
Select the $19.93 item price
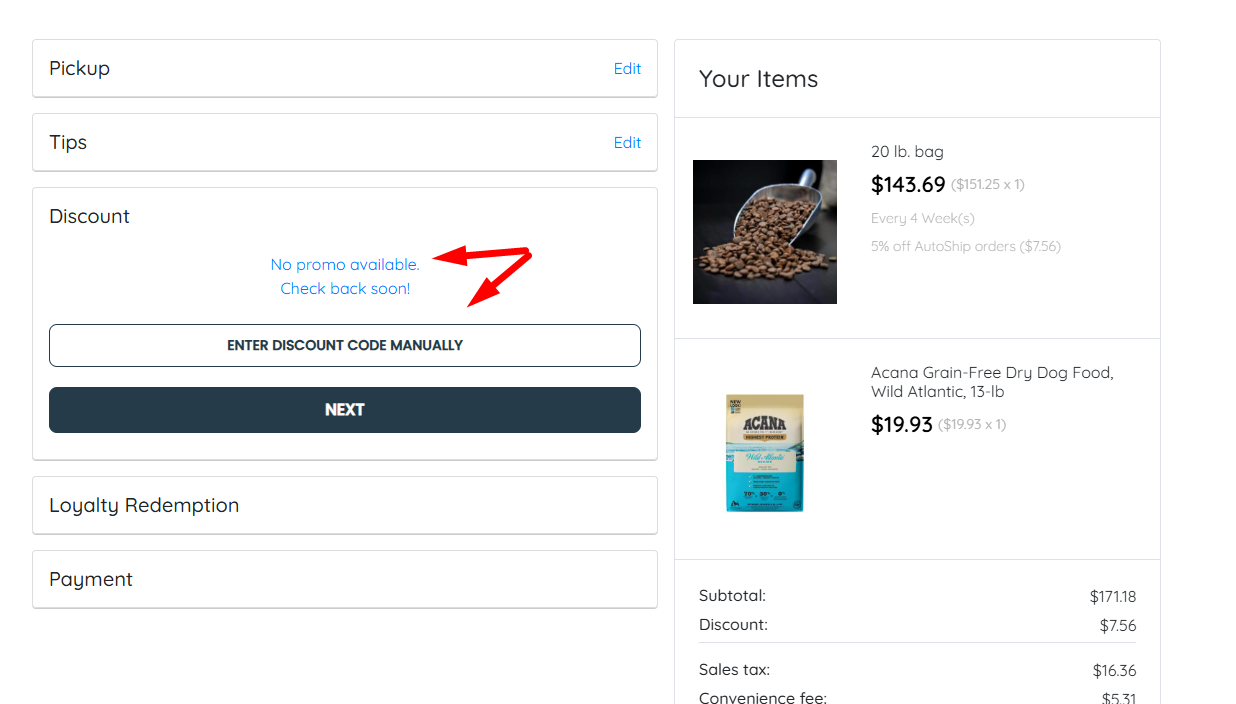click(902, 424)
